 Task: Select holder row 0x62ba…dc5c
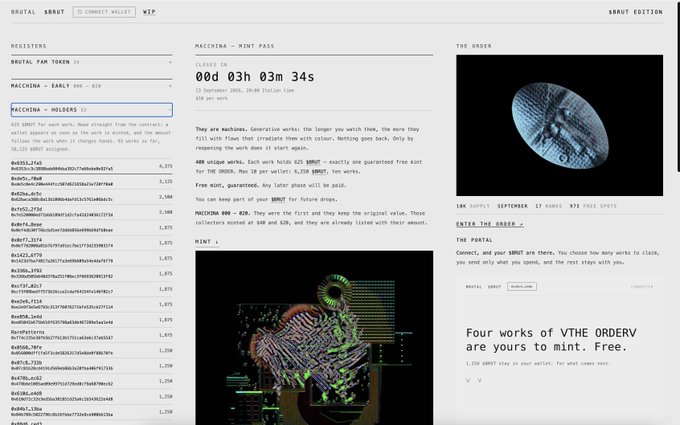click(x=92, y=196)
